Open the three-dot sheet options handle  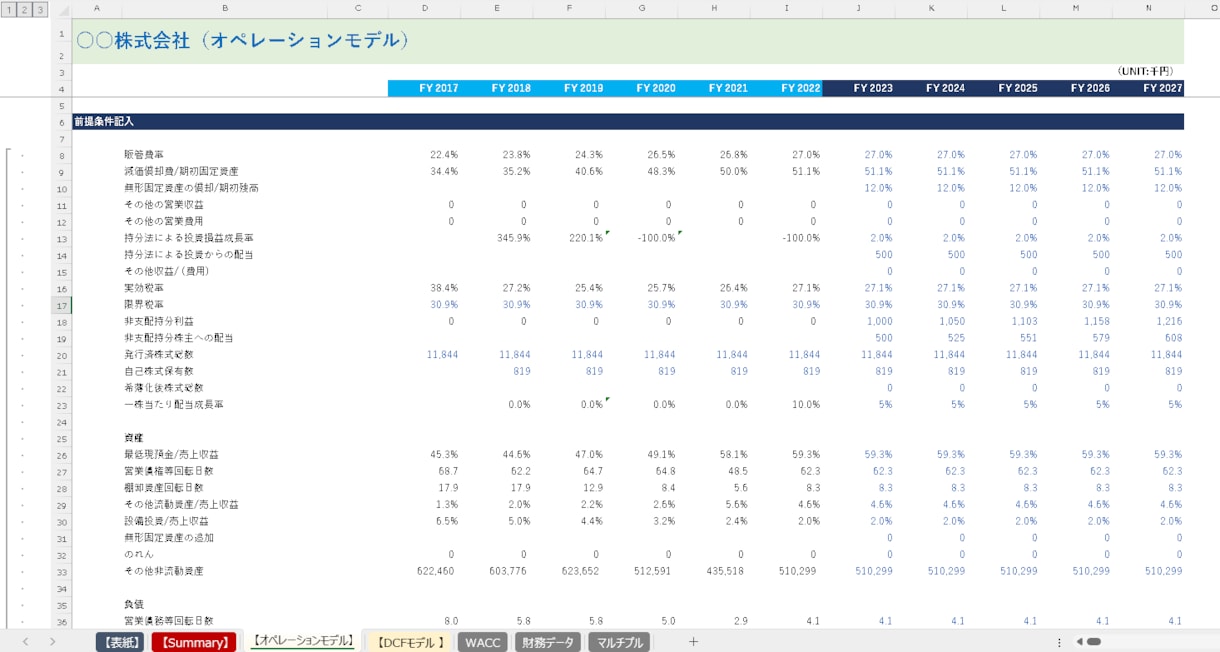pos(1059,642)
